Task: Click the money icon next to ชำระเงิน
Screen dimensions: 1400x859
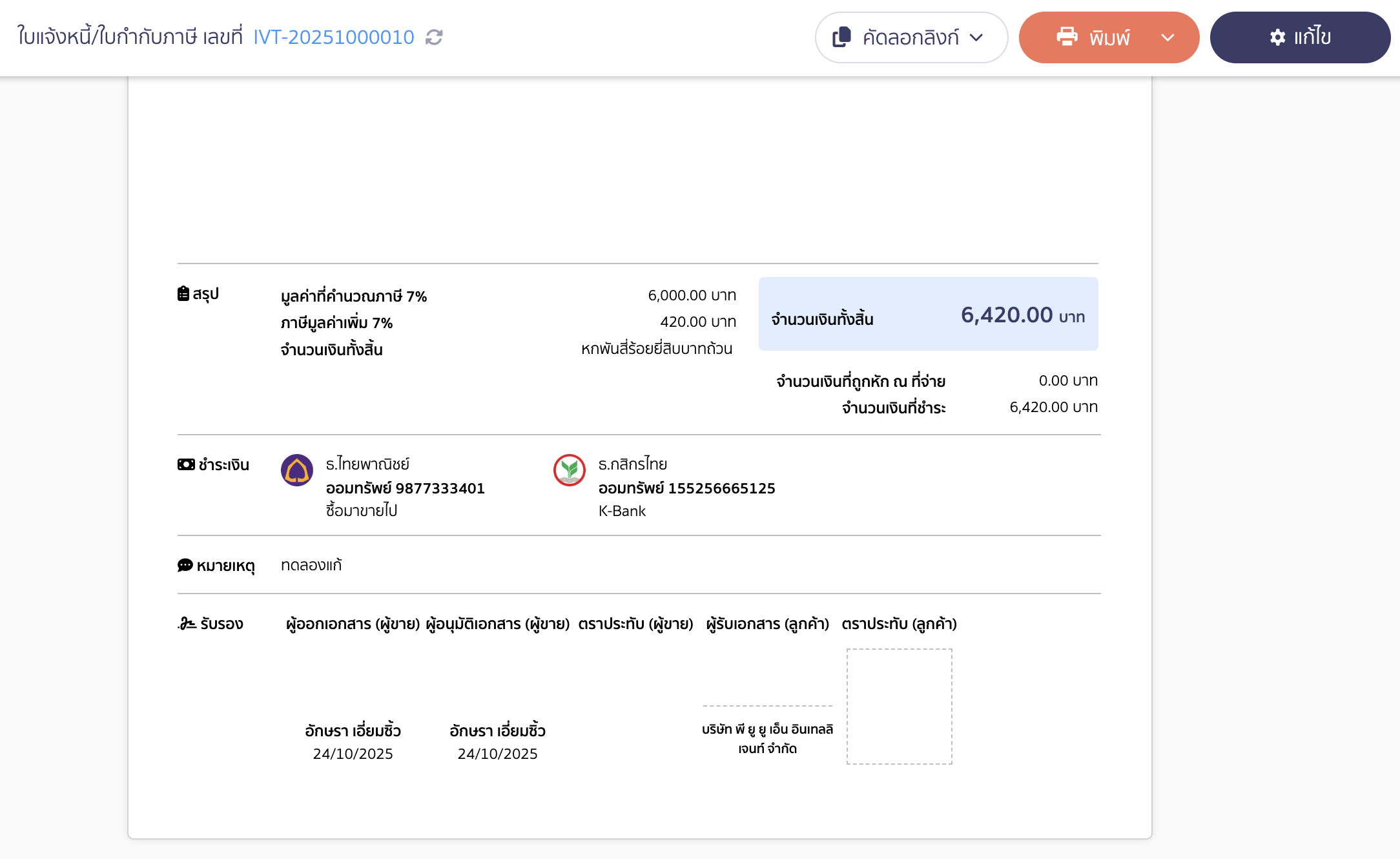Action: 186,464
